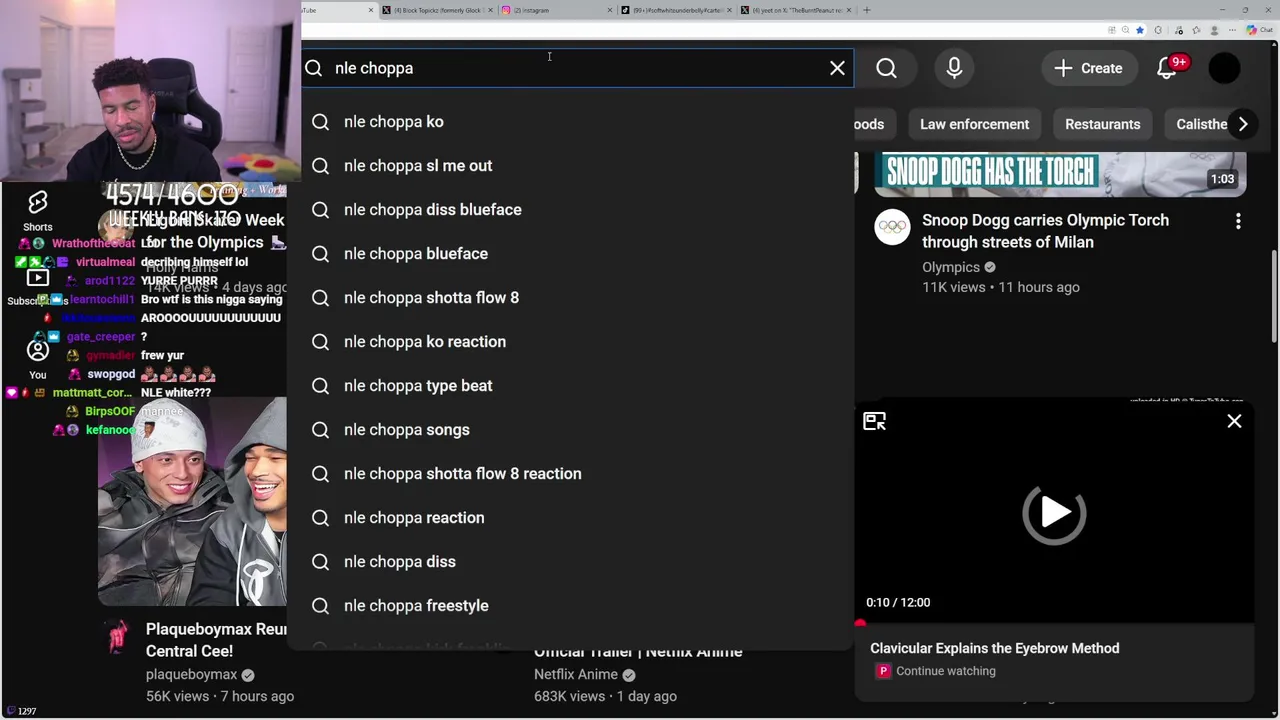
Task: Expand miniplayer to full watch page
Action: [874, 421]
